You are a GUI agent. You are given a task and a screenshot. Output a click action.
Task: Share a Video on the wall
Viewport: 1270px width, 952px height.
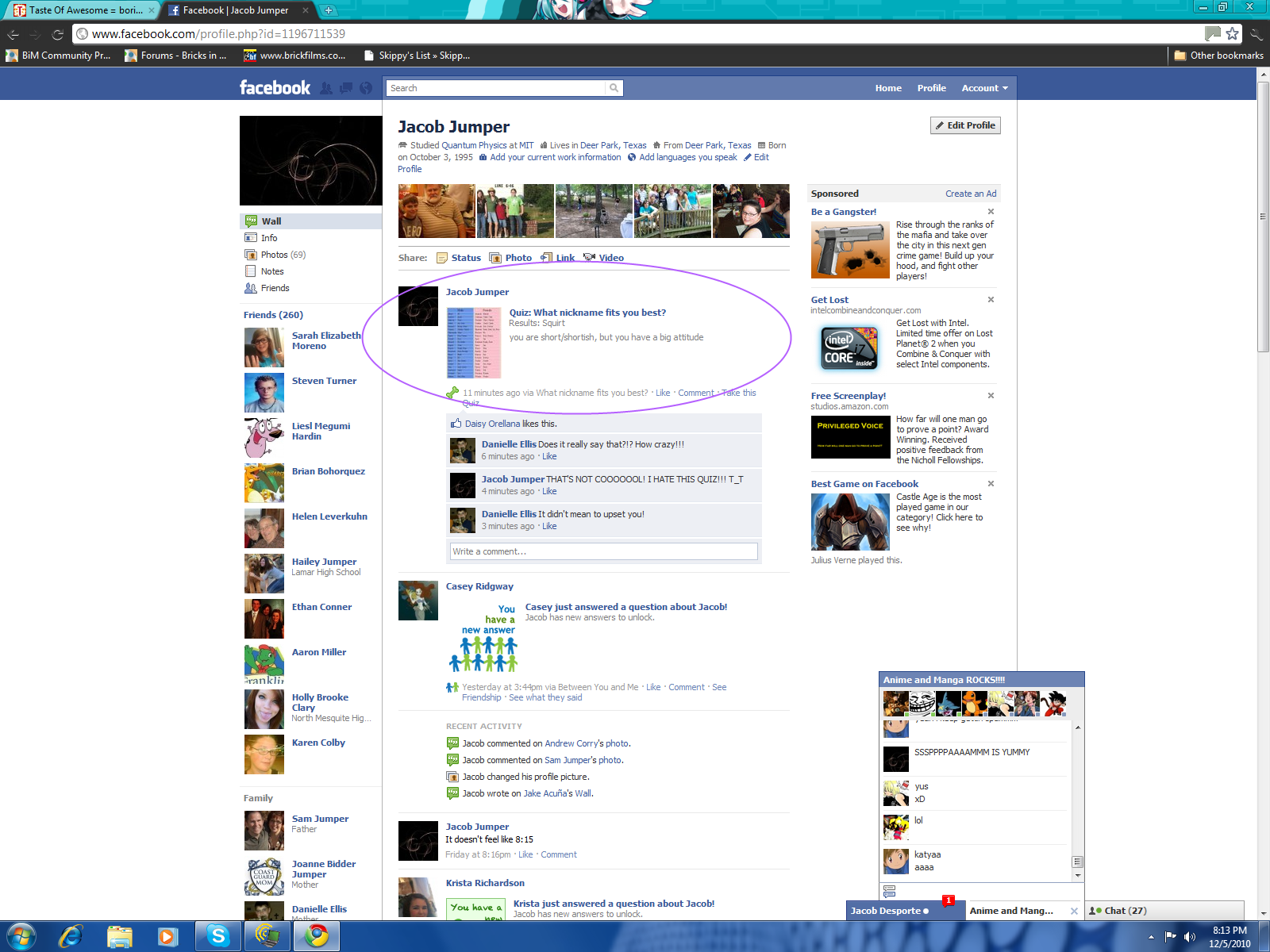[x=603, y=258]
